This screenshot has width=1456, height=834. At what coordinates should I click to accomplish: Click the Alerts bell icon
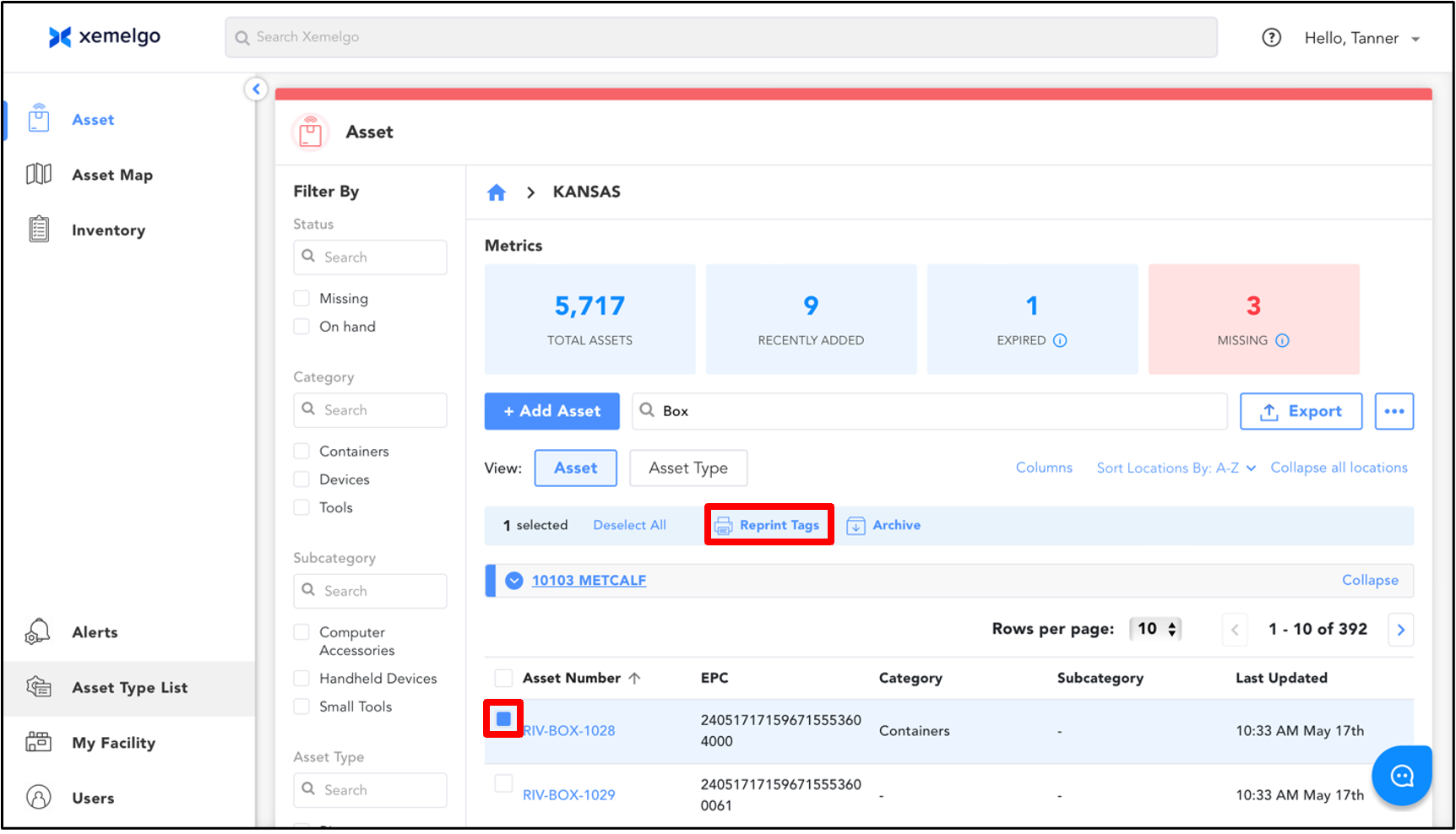(x=38, y=631)
